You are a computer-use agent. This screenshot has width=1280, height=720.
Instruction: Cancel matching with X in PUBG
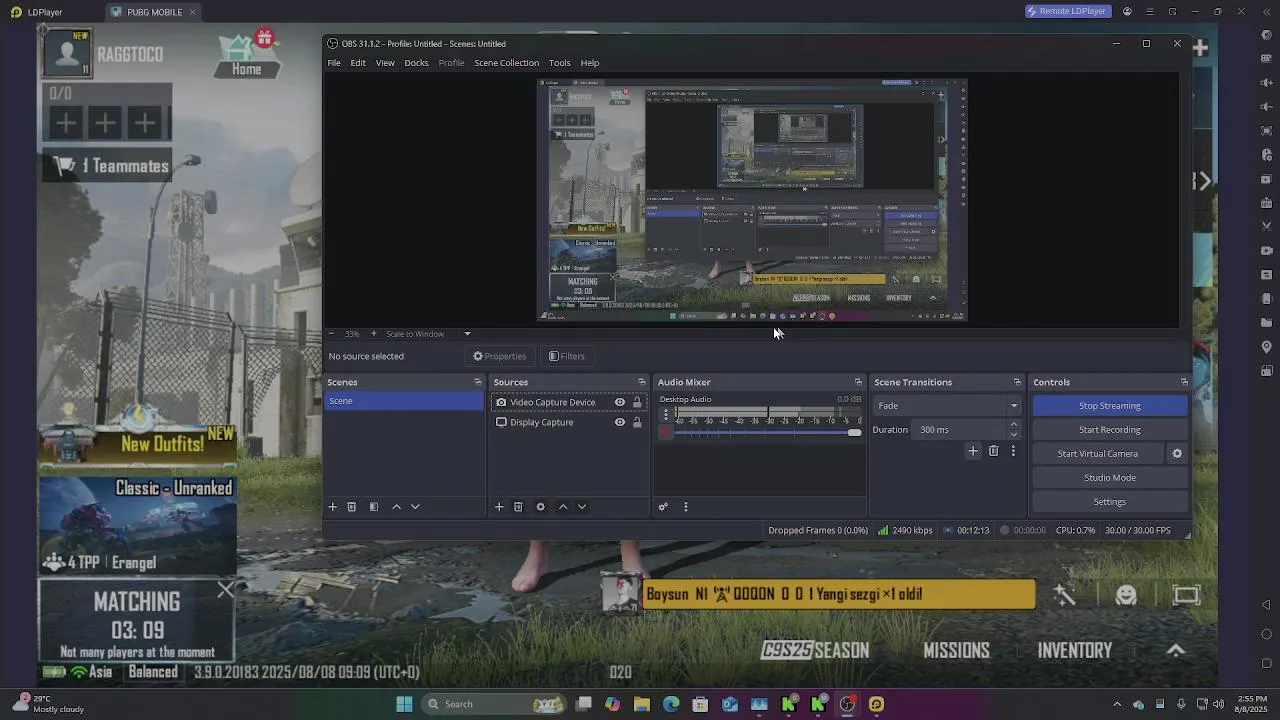pyautogui.click(x=225, y=591)
